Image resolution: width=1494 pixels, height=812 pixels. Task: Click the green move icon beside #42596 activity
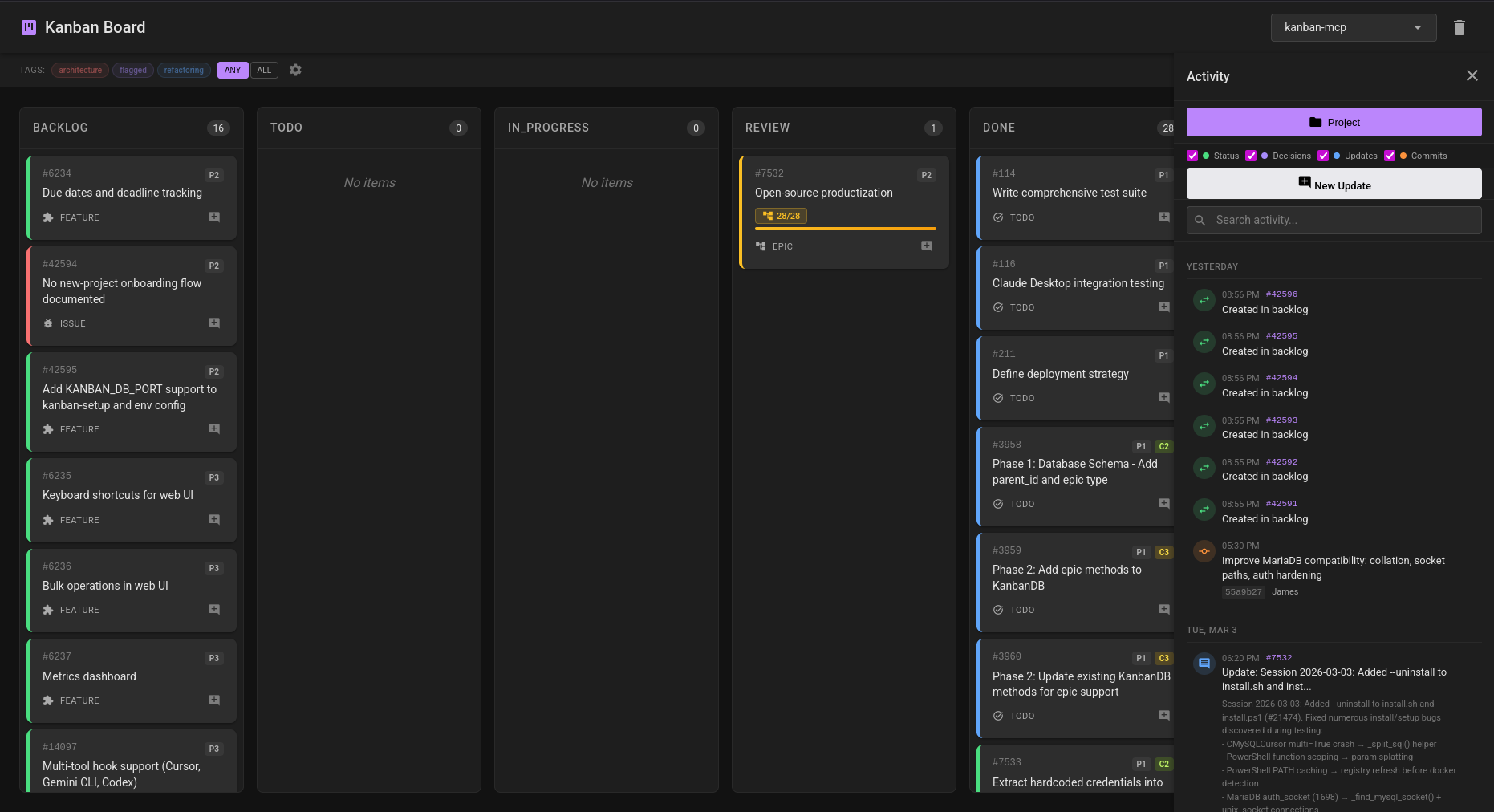pyautogui.click(x=1204, y=299)
